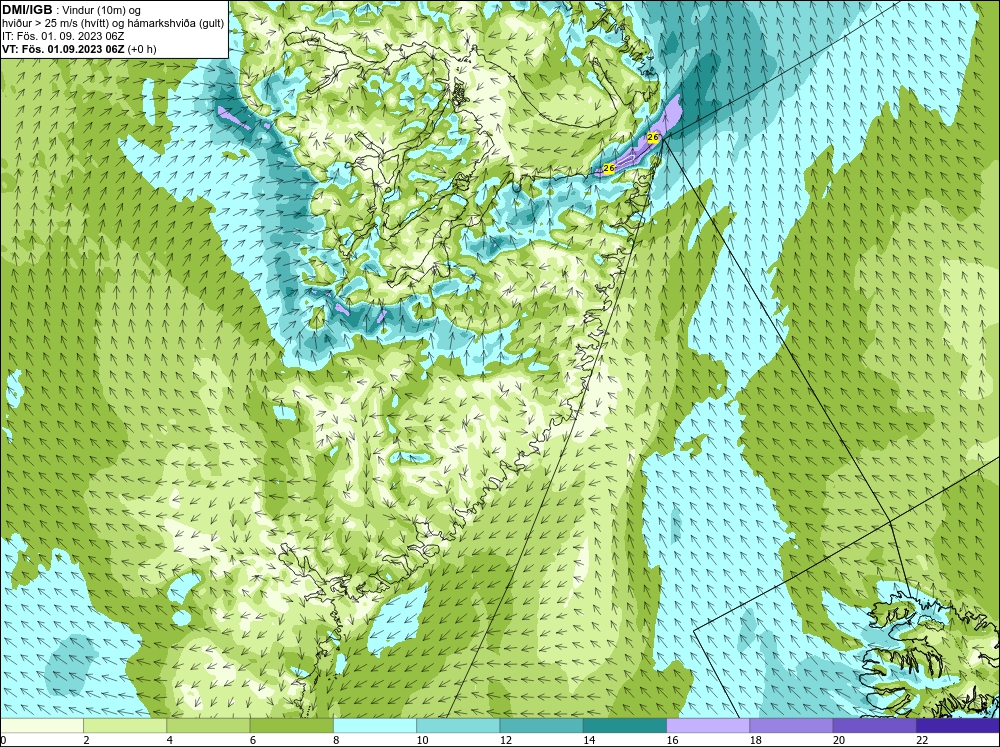Click the DMI/IGB title text
This screenshot has width=1000, height=747.
(x=27, y=10)
